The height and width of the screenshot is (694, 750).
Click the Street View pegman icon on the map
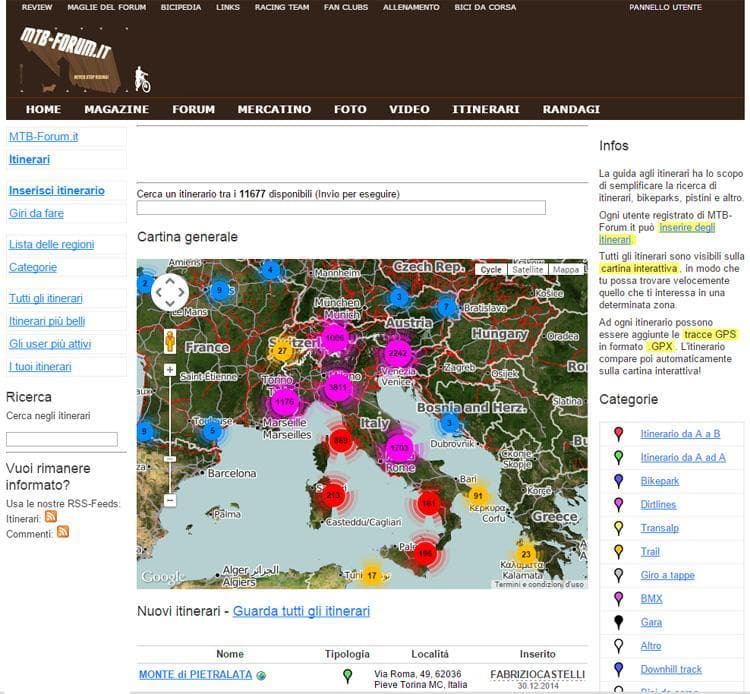pos(170,341)
